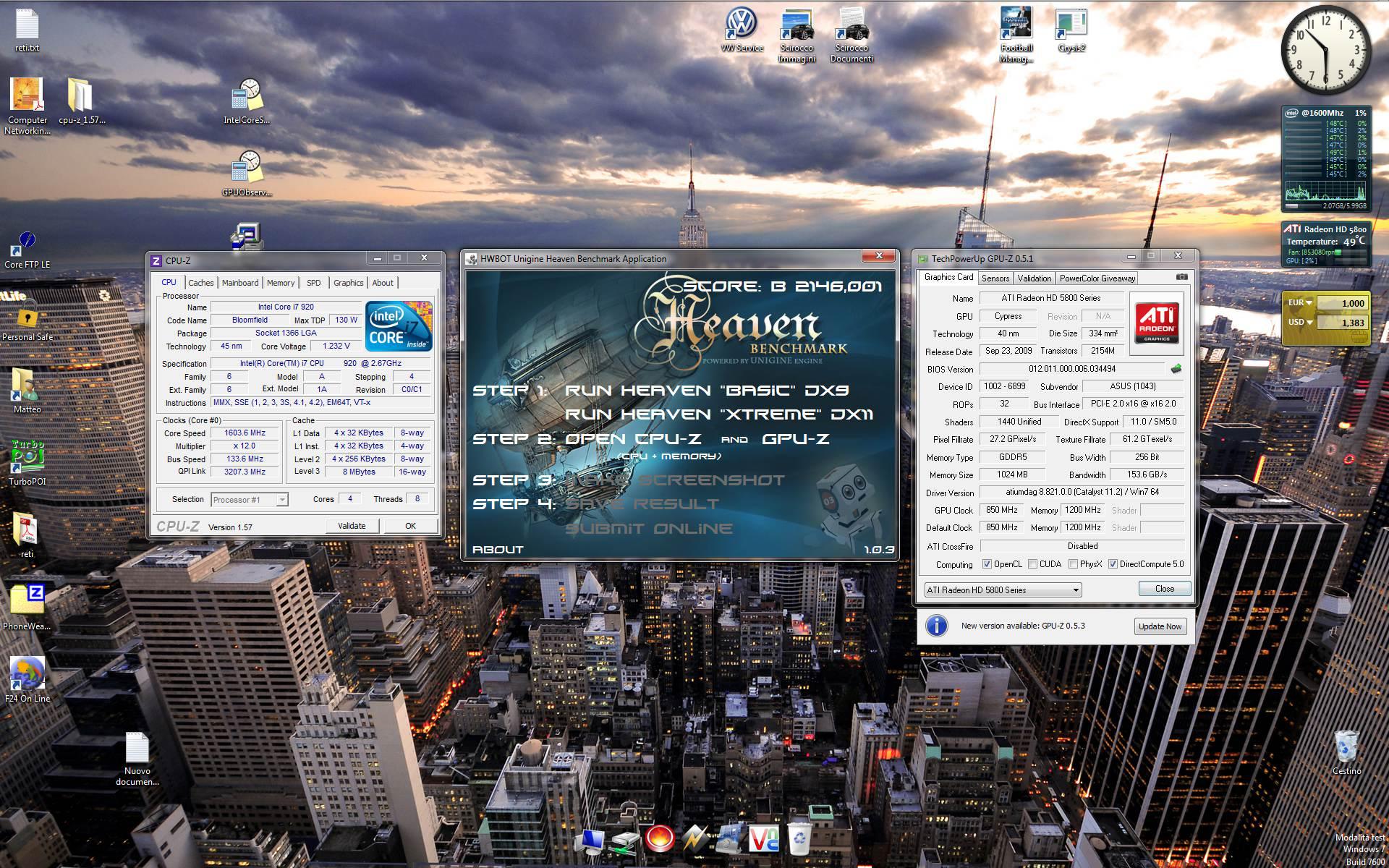Click GPU-Z screenshot camera icon
Screen dimensions: 1389x868
coord(1181,277)
